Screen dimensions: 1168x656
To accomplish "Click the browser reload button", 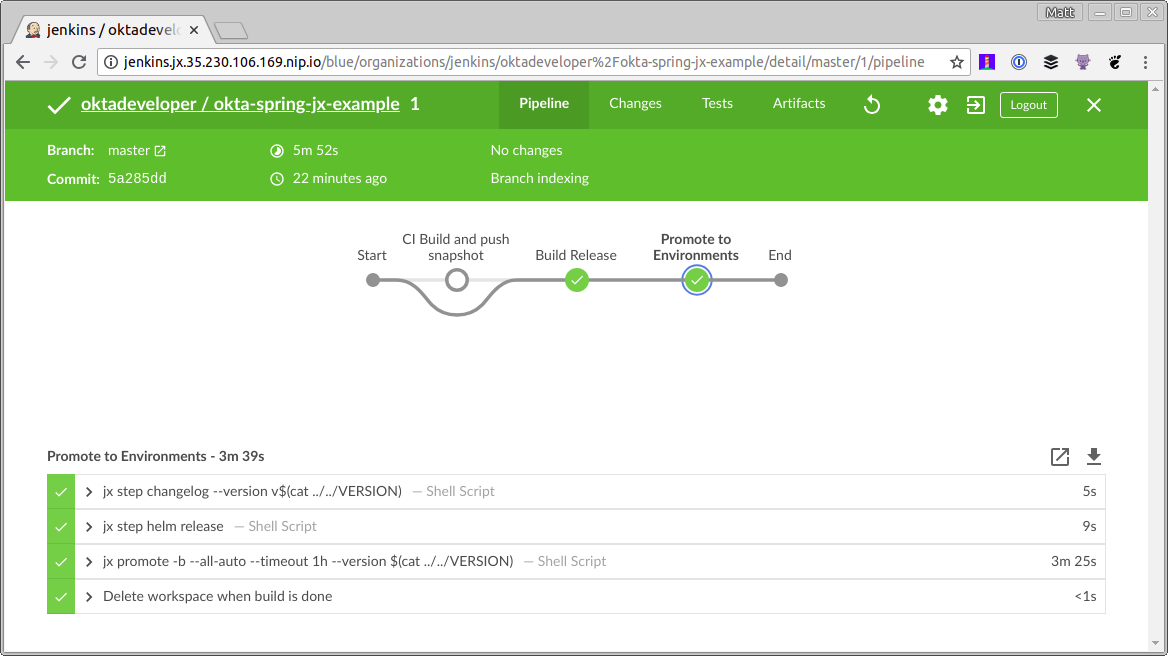I will 79,62.
